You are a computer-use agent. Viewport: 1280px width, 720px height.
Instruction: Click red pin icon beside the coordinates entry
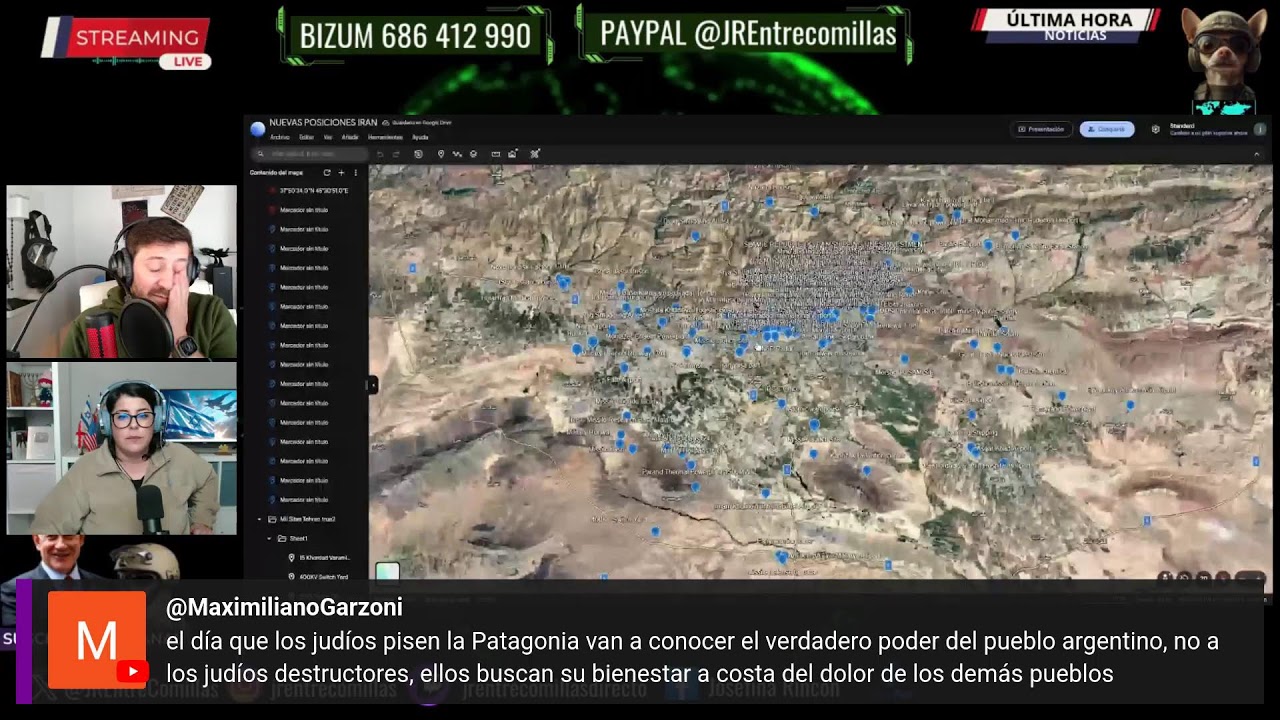click(272, 190)
